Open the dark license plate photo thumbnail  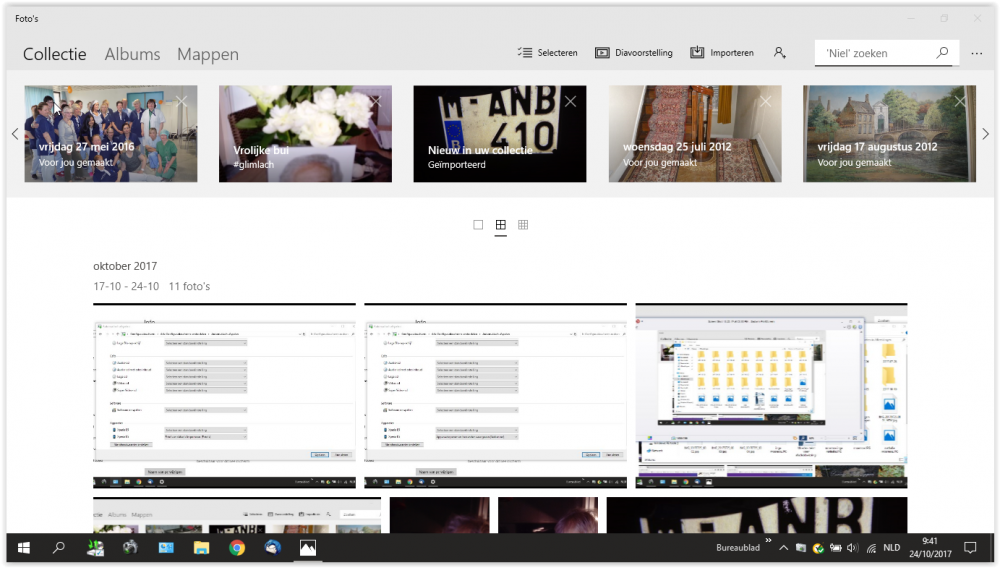(757, 515)
